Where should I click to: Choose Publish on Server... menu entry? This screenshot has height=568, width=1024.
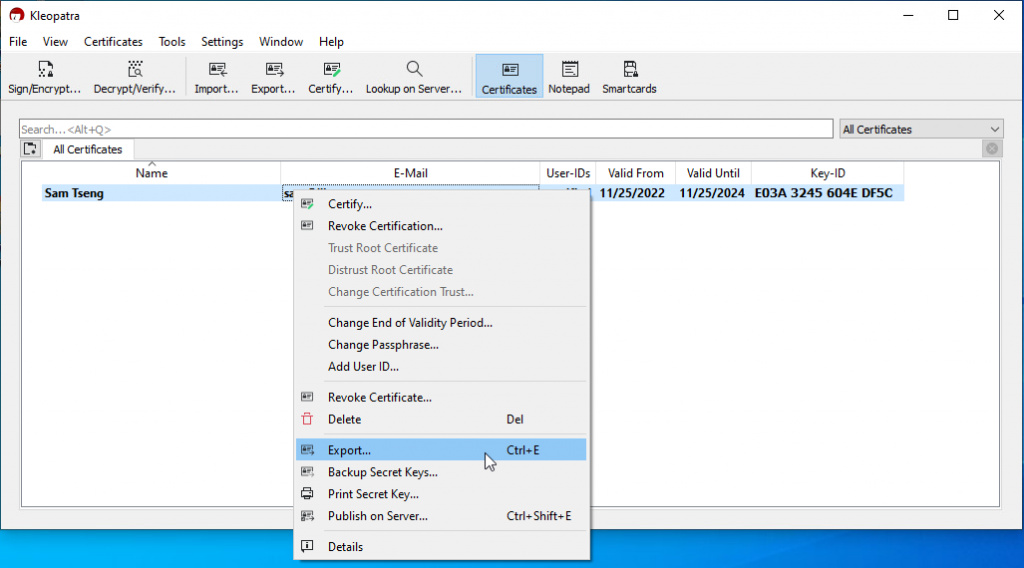(x=441, y=516)
